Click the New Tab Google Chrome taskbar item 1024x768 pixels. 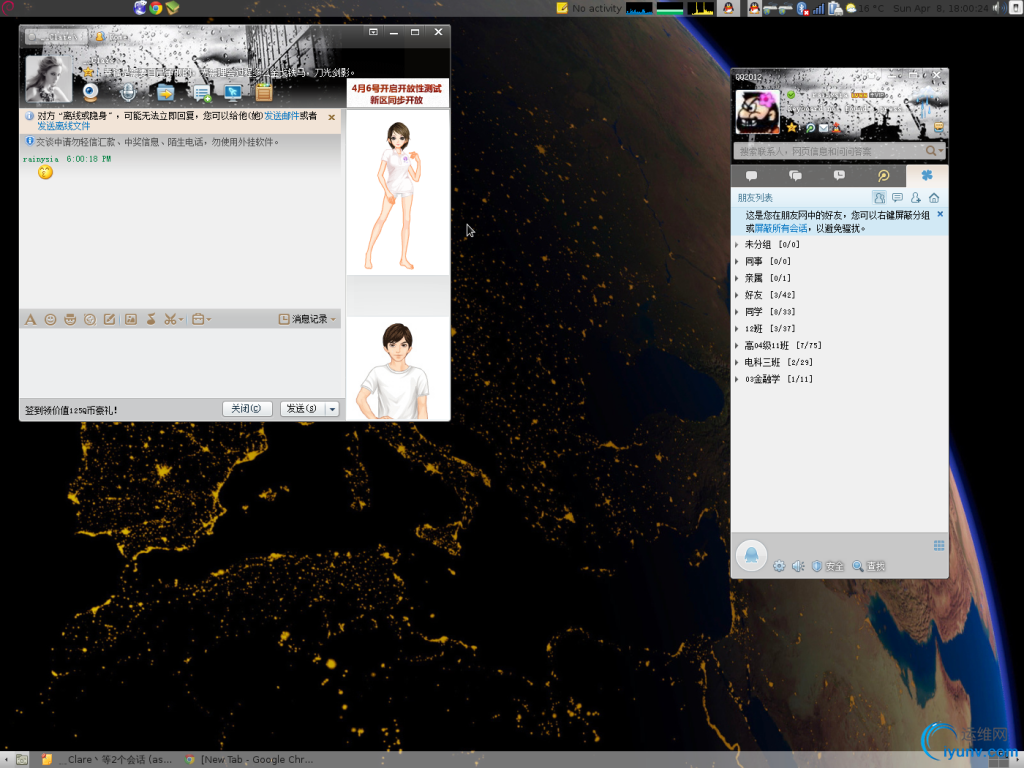pos(249,760)
